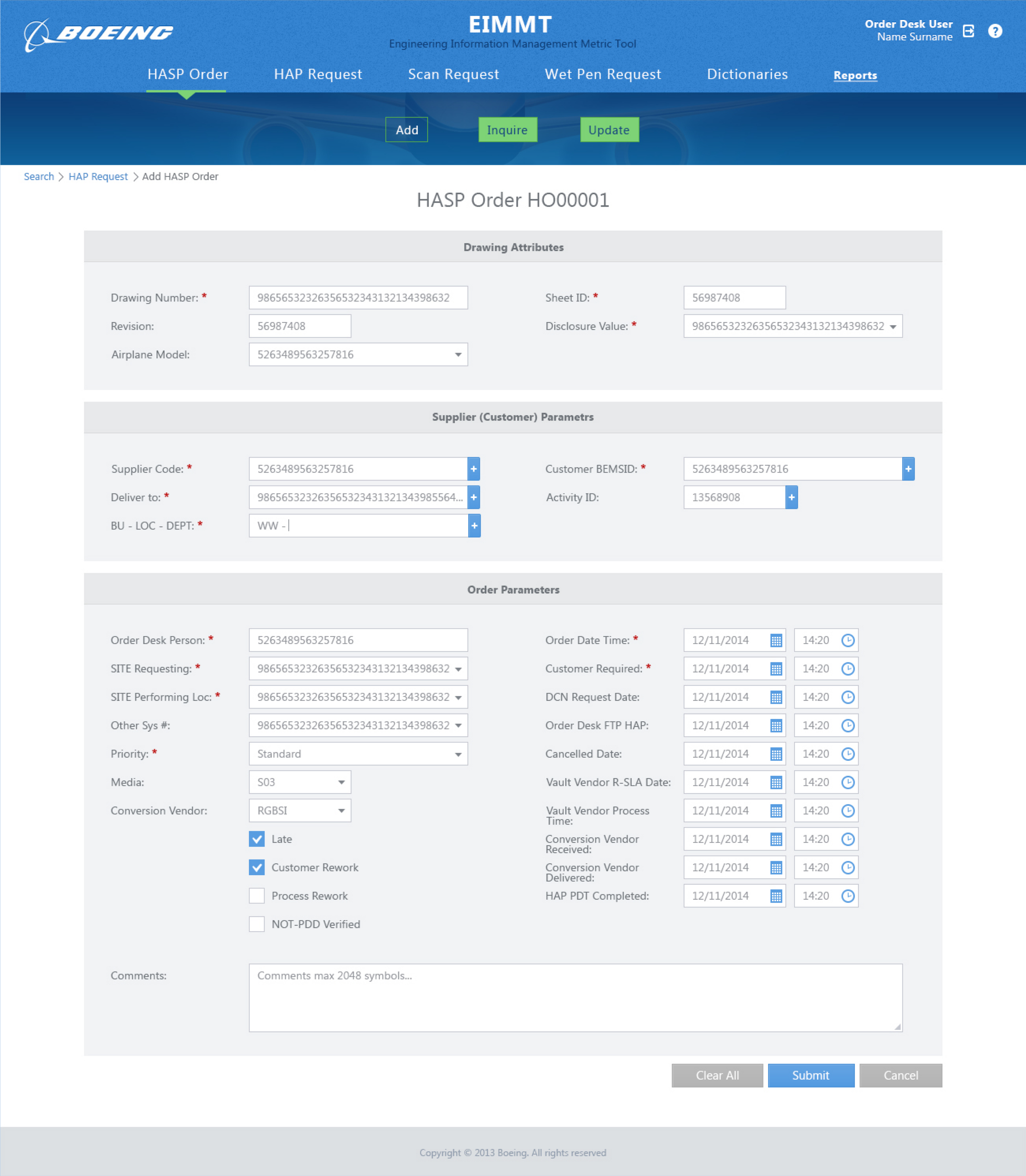Click plus icon next to Activity ID
Image resolution: width=1026 pixels, height=1176 pixels.
tap(791, 498)
